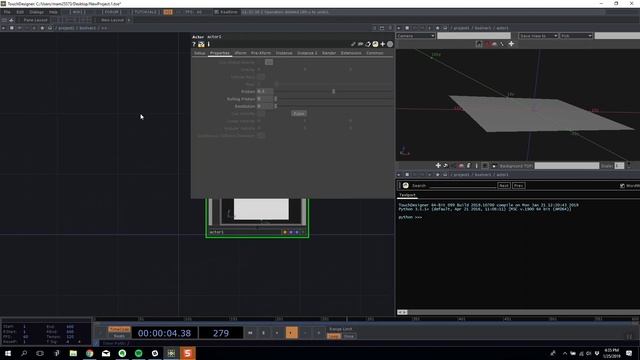
Task: Show operator info via the i icon
Action: (209, 44)
